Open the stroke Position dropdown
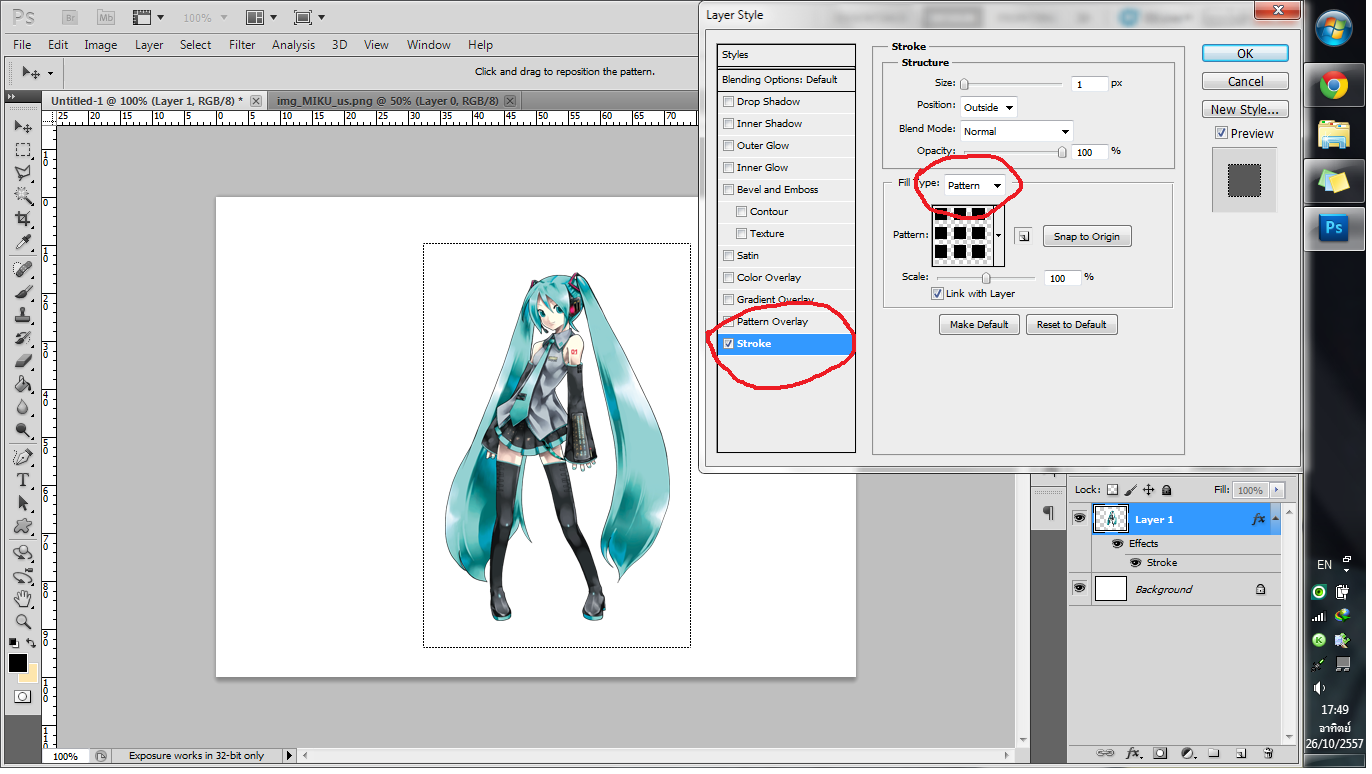 (x=988, y=107)
